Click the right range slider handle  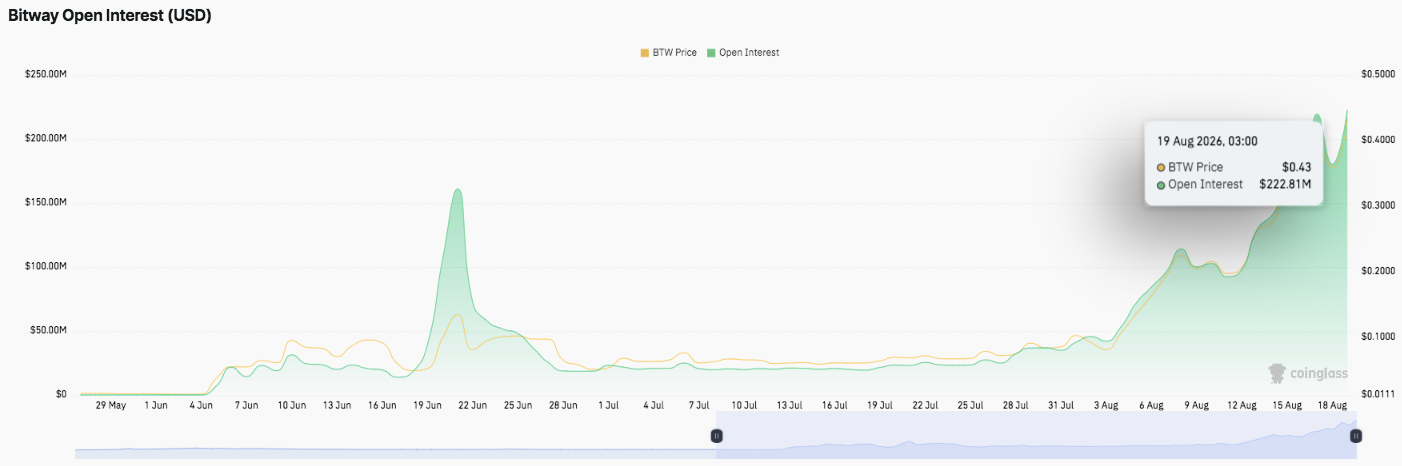(x=1357, y=436)
